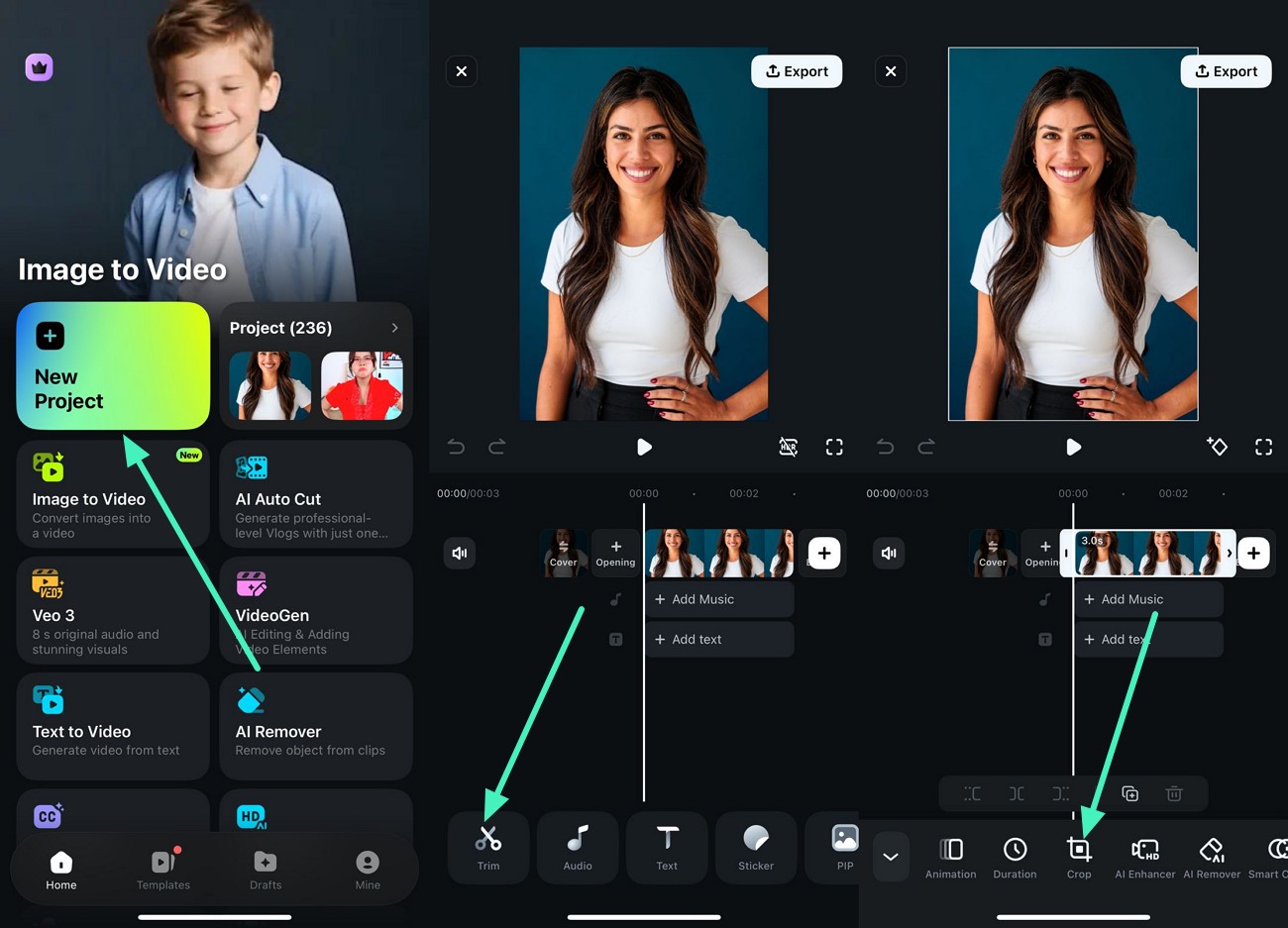
Task: Mute the audio track speaker toggle
Action: pos(459,553)
